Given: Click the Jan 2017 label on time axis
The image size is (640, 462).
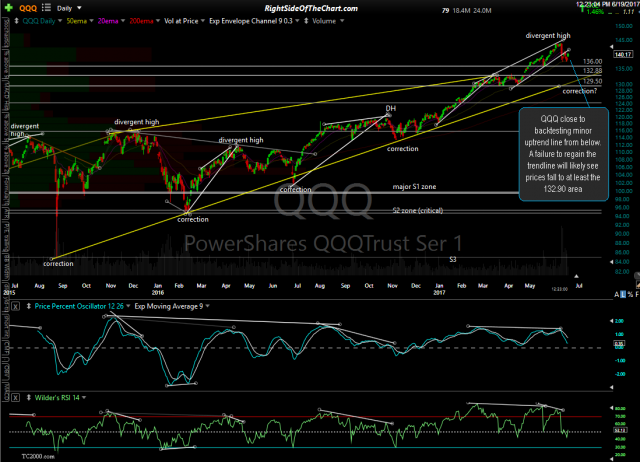Looking at the screenshot, I should click(439, 289).
